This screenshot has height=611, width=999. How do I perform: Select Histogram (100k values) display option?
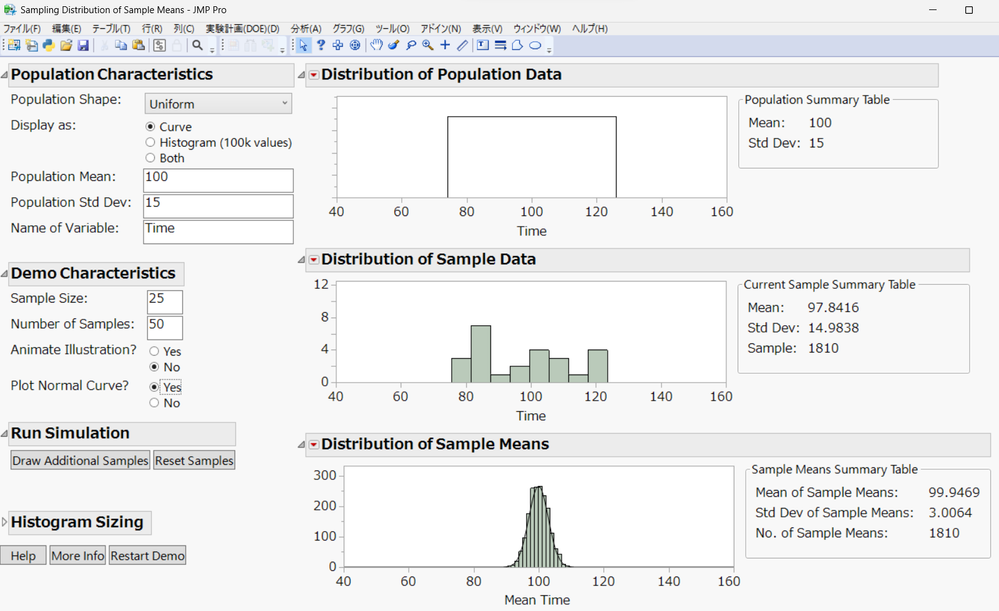tap(151, 143)
